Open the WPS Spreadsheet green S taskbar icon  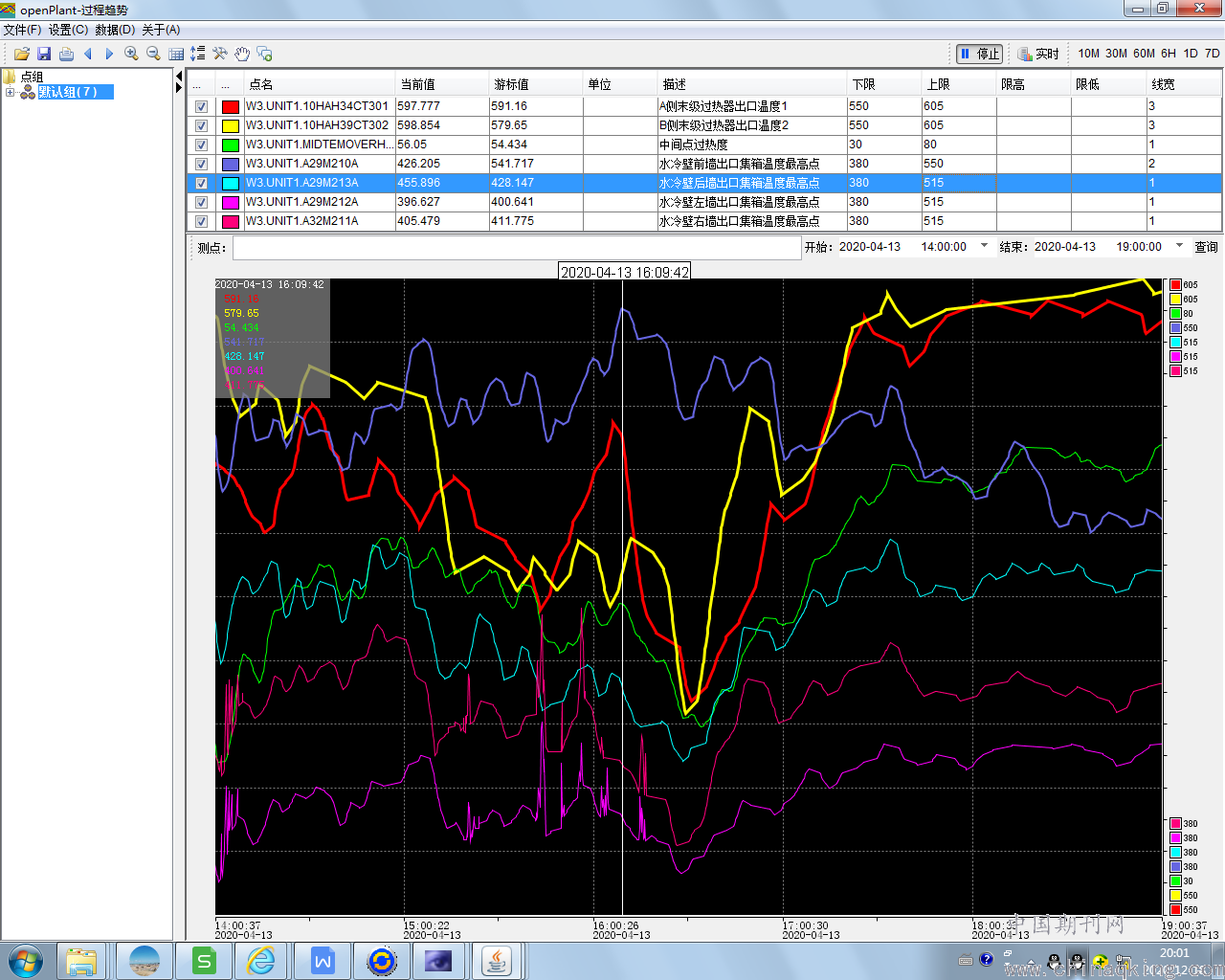point(204,961)
